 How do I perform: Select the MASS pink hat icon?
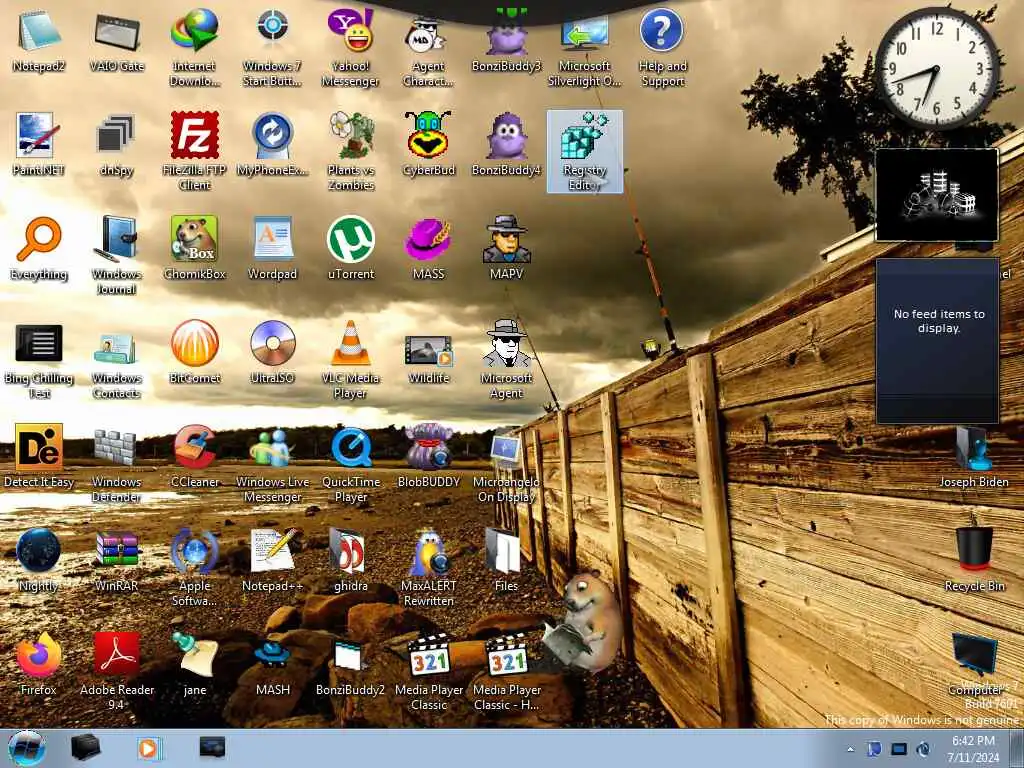pyautogui.click(x=428, y=249)
